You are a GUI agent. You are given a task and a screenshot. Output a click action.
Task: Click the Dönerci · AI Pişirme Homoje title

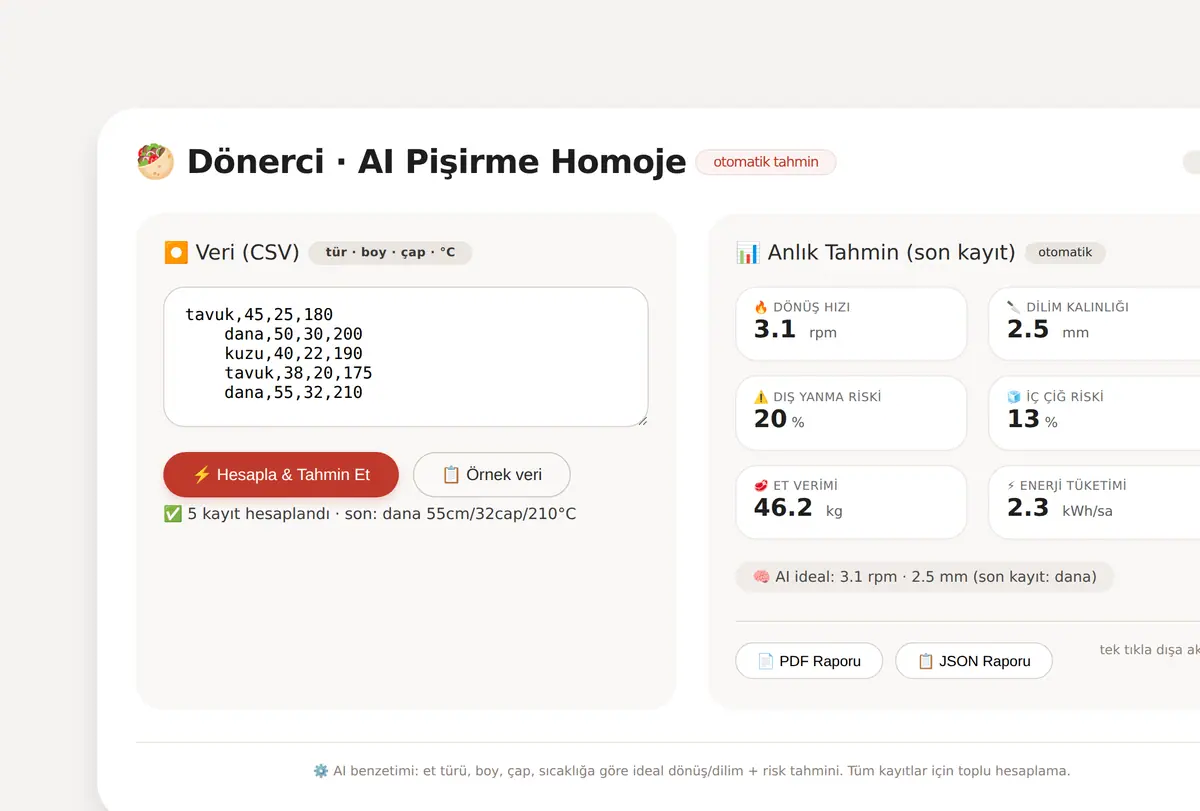point(437,162)
